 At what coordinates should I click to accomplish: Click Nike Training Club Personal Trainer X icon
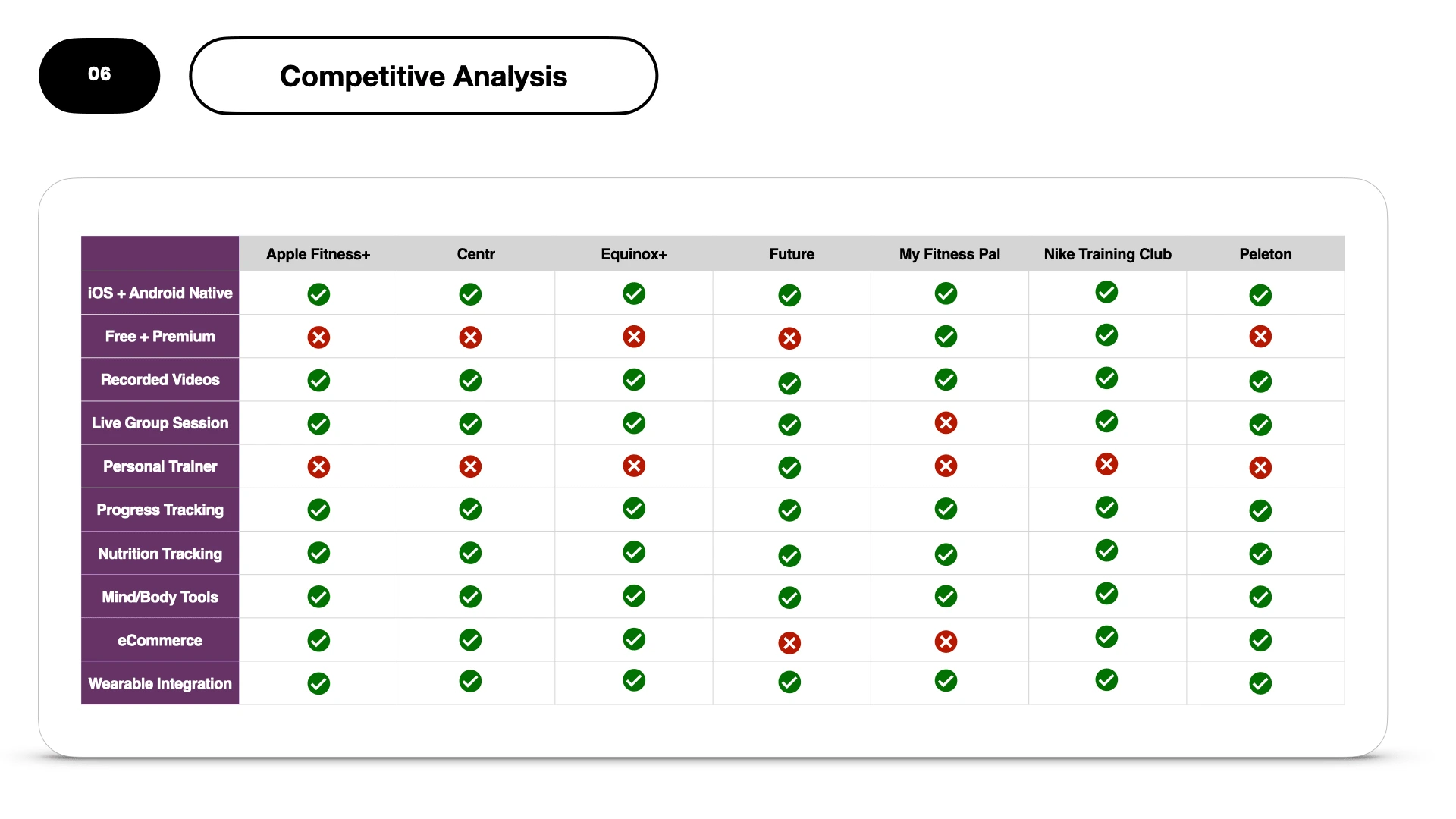pyautogui.click(x=1106, y=464)
